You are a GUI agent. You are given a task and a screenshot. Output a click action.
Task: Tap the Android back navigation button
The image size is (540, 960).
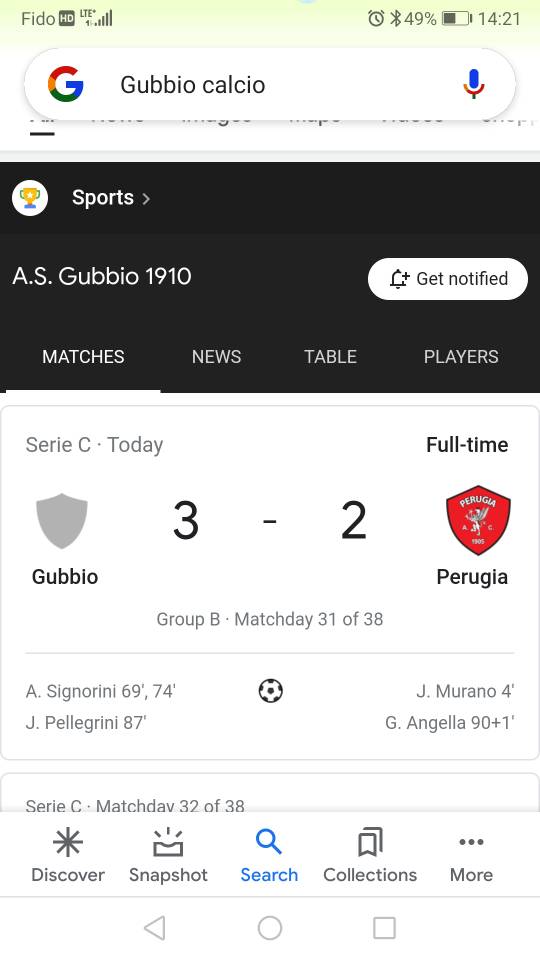pyautogui.click(x=154, y=928)
